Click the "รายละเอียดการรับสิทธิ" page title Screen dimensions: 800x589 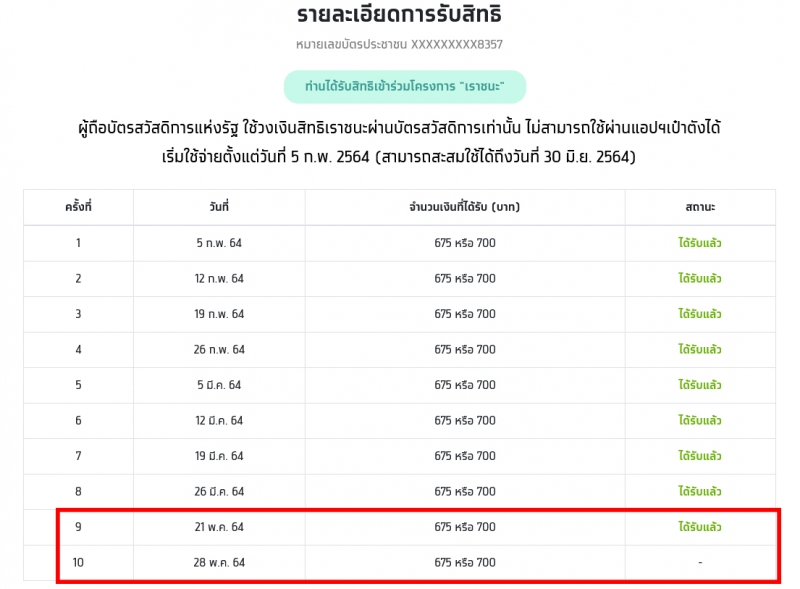coord(399,14)
